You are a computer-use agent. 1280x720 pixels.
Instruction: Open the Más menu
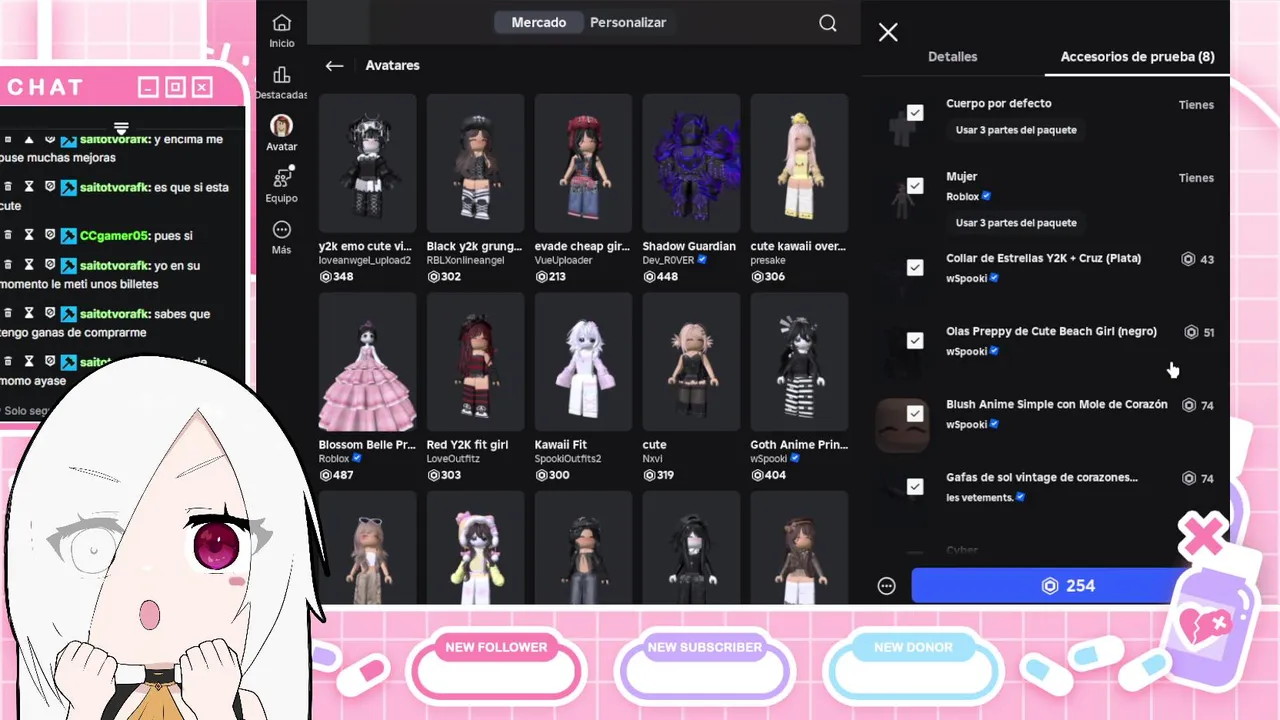[x=282, y=237]
